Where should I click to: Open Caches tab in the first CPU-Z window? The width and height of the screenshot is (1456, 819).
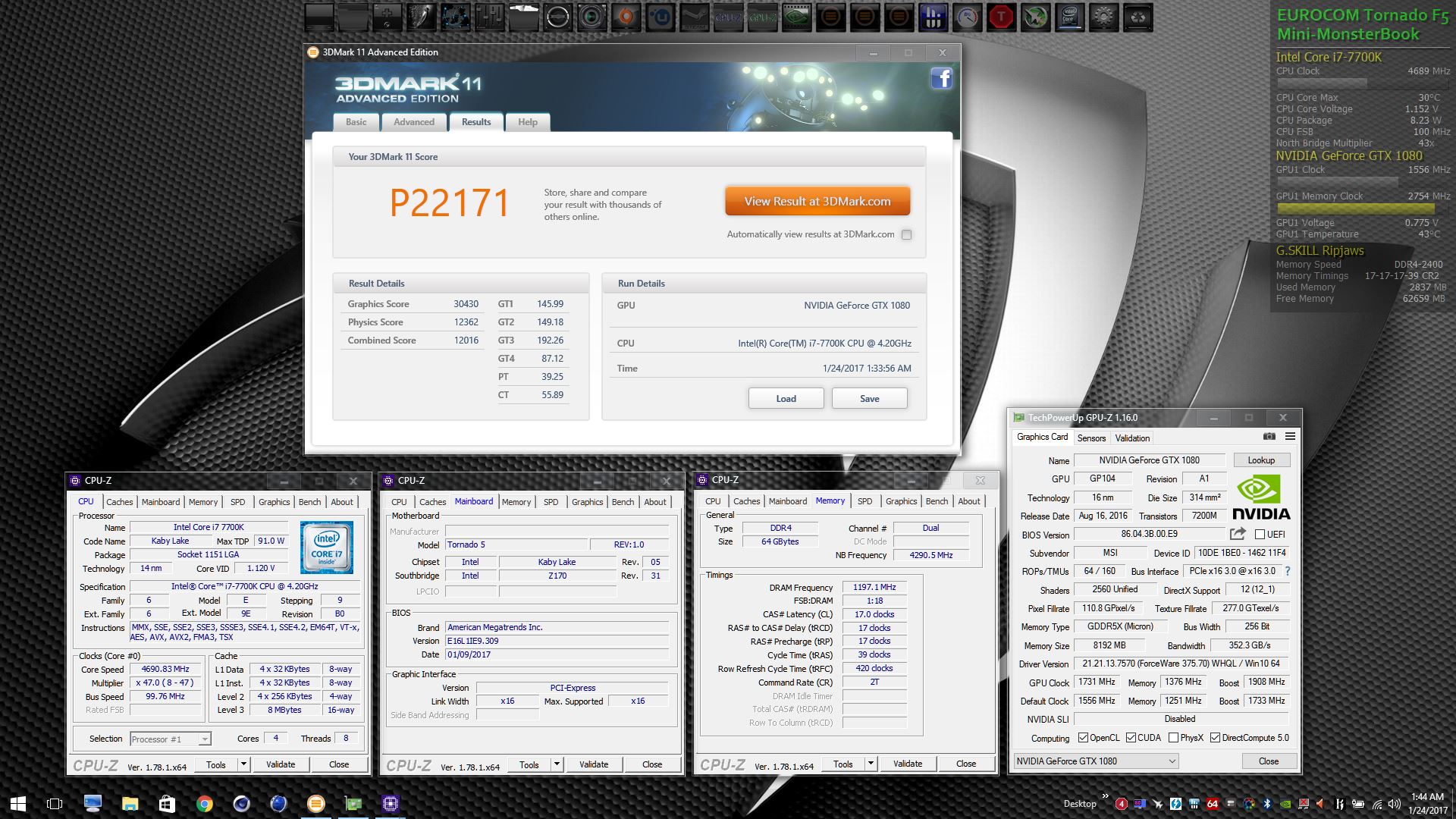tap(119, 502)
